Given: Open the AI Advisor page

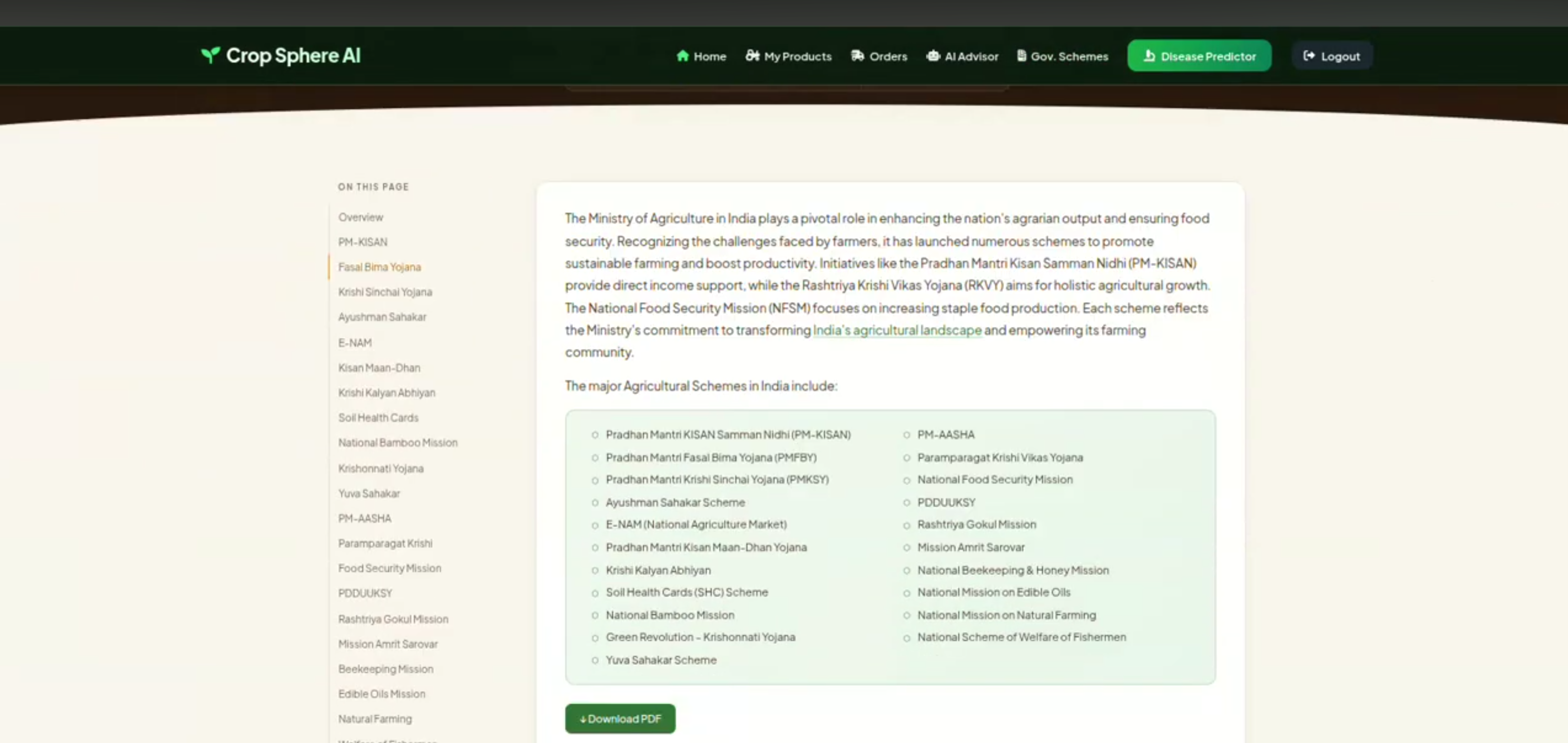Looking at the screenshot, I should [x=962, y=56].
